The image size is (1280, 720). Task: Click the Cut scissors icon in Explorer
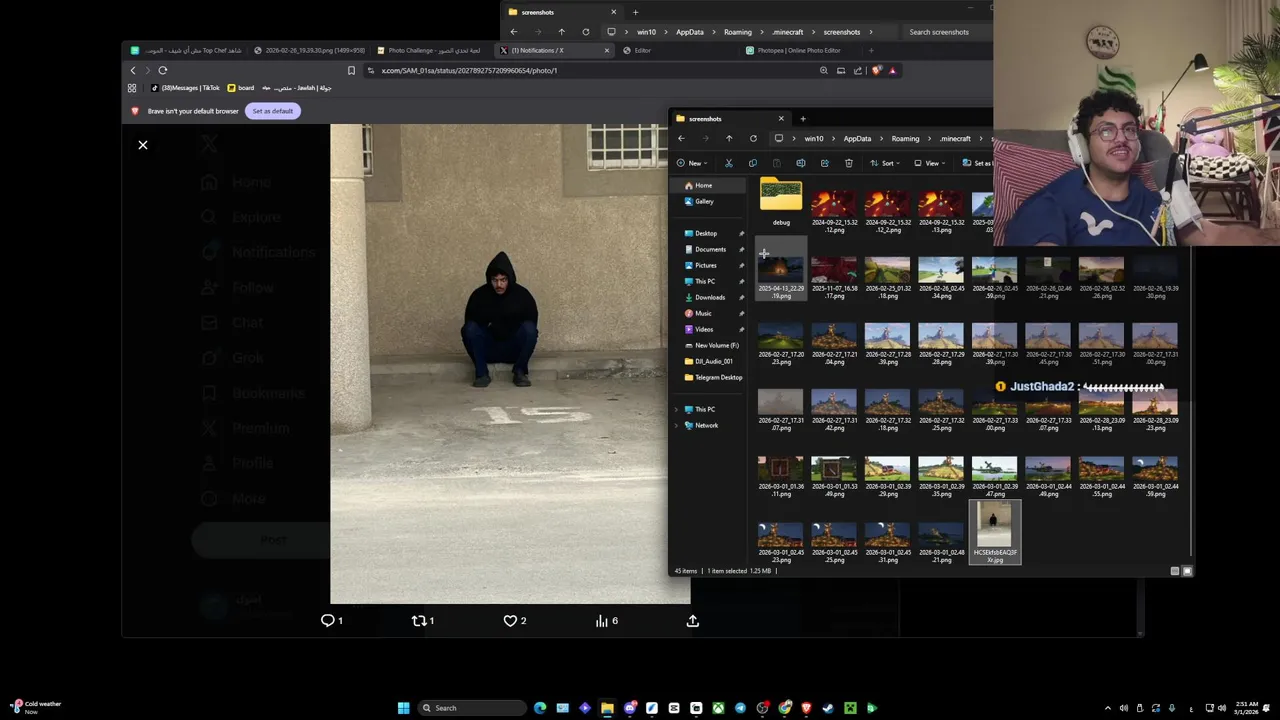coord(729,163)
